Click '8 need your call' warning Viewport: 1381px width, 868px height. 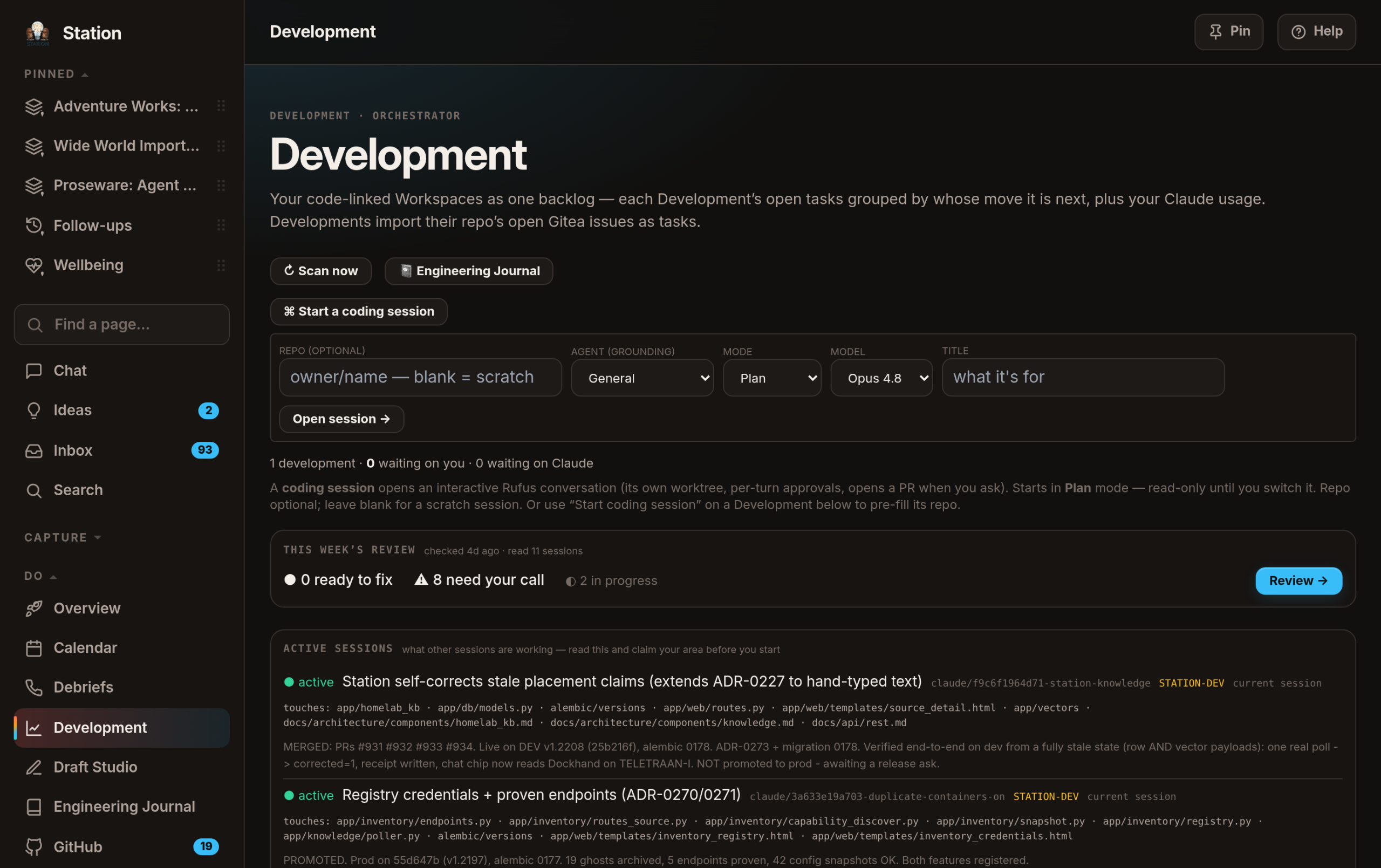[480, 580]
